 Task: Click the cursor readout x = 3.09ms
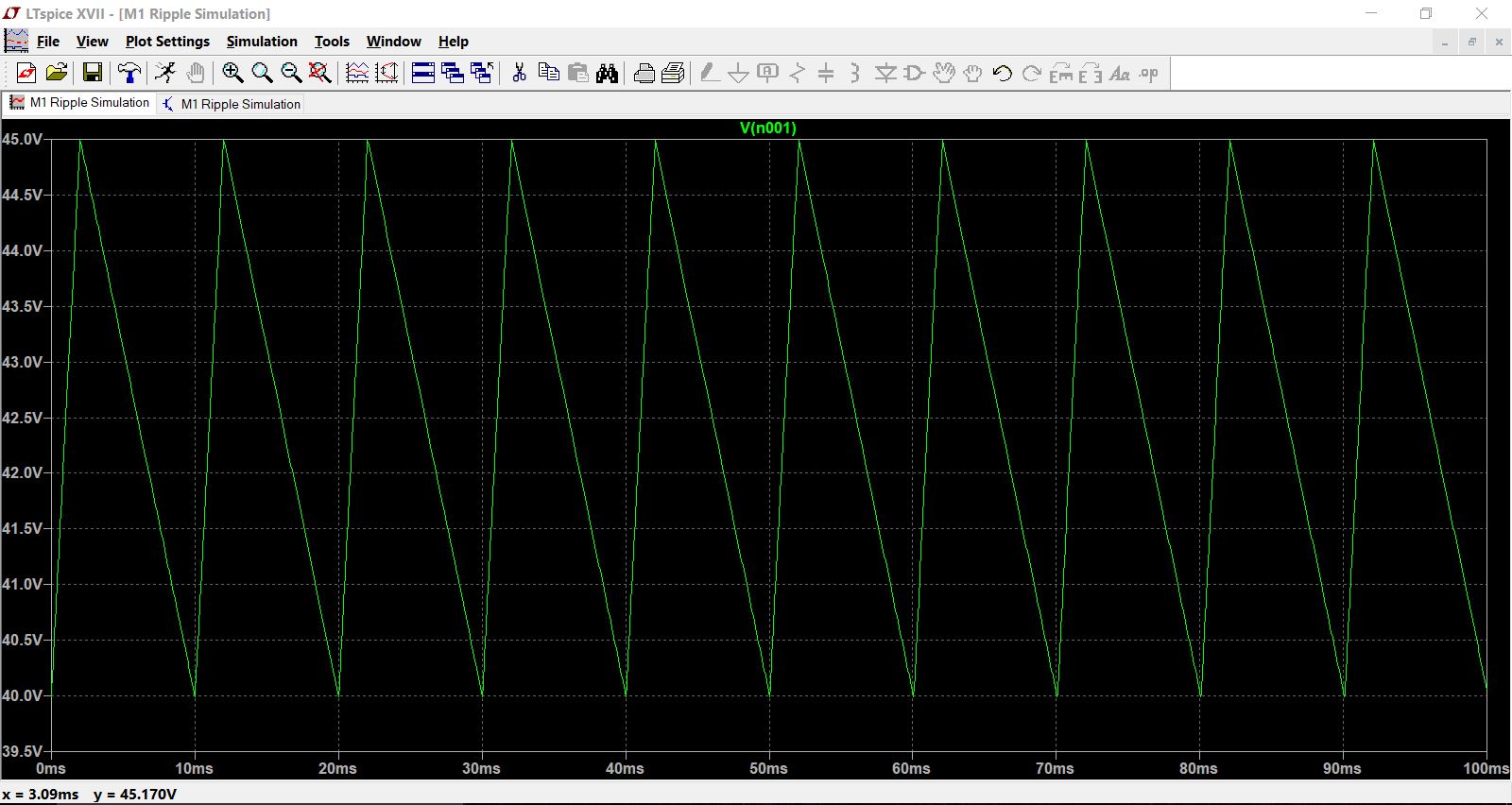tap(41, 795)
